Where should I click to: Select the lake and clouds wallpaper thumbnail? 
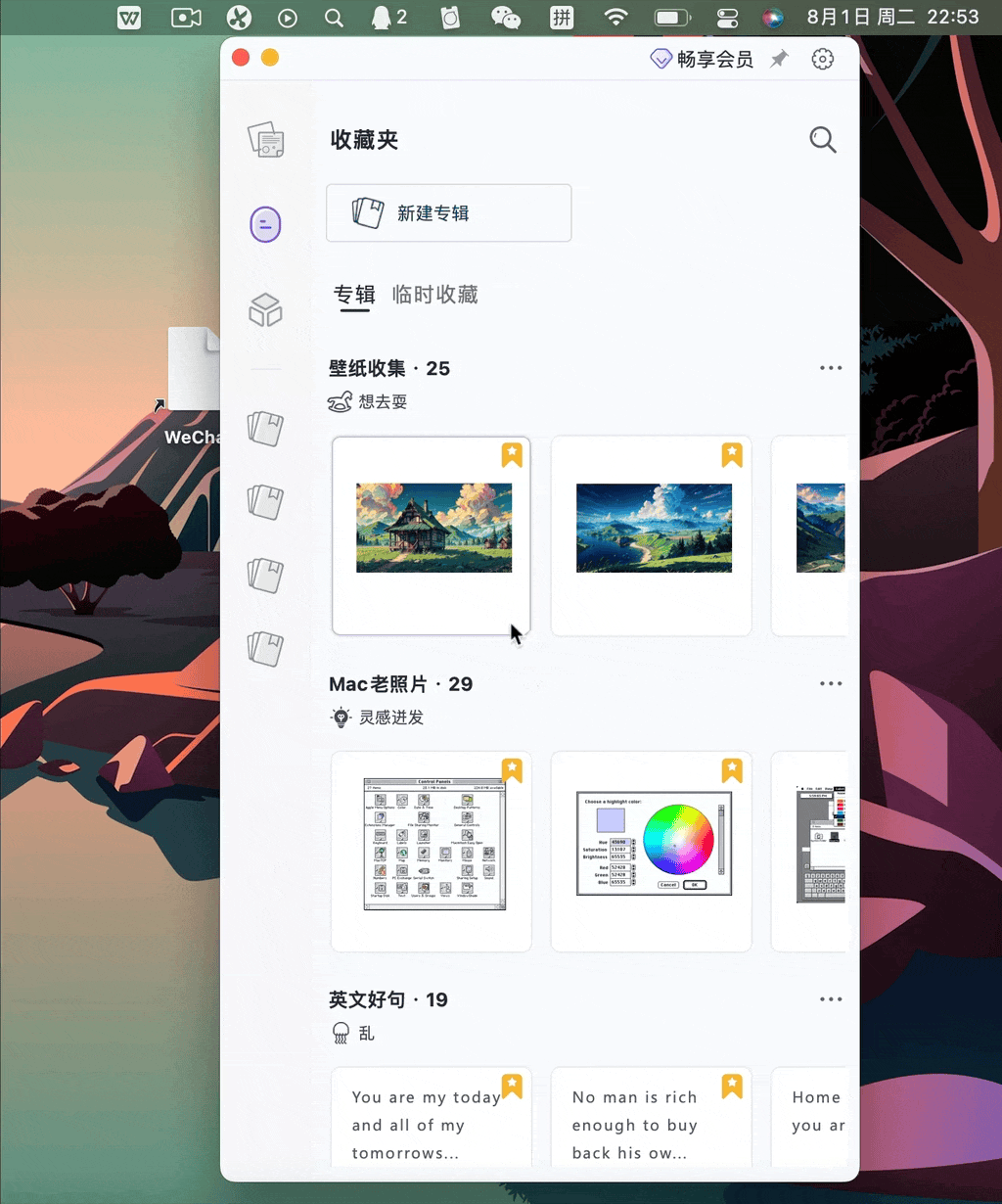(652, 535)
